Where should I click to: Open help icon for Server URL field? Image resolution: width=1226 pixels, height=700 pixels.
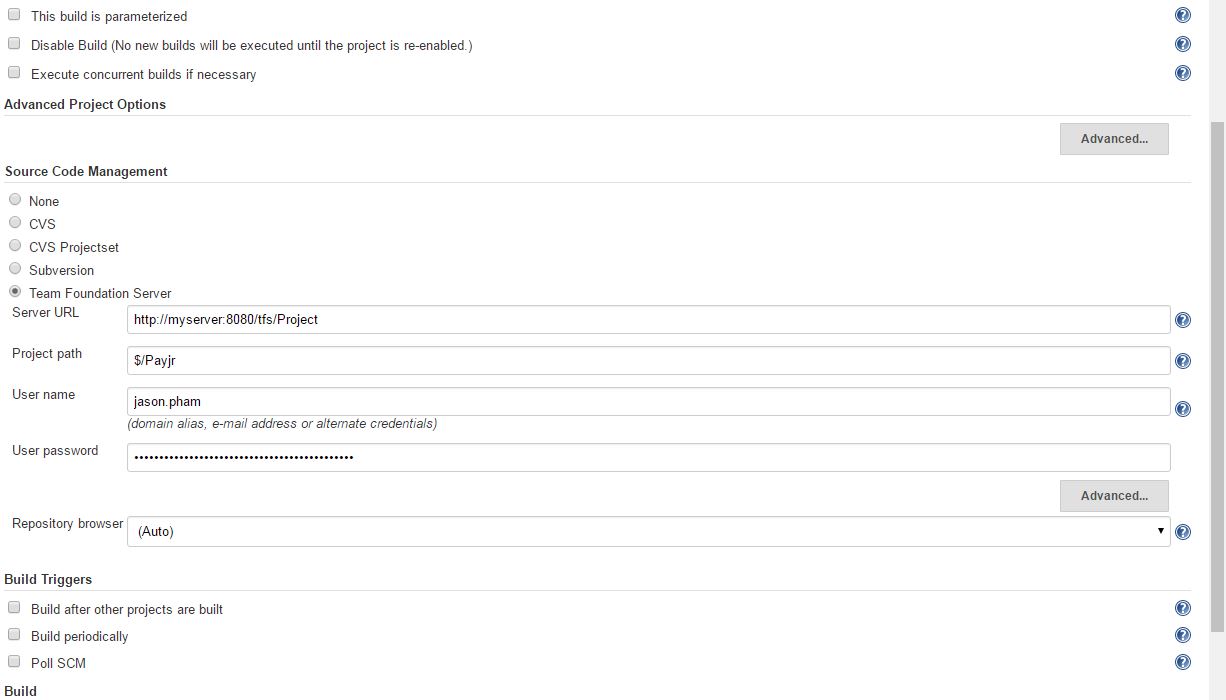1183,320
